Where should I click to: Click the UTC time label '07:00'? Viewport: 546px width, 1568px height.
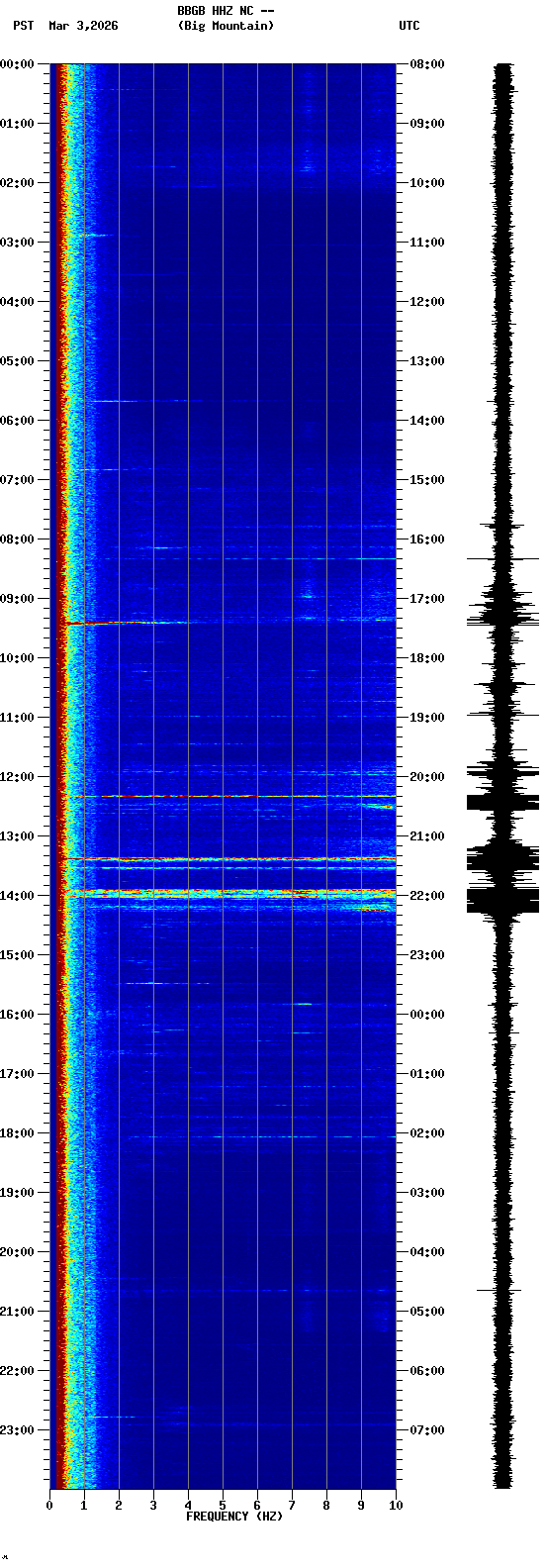click(x=427, y=1430)
